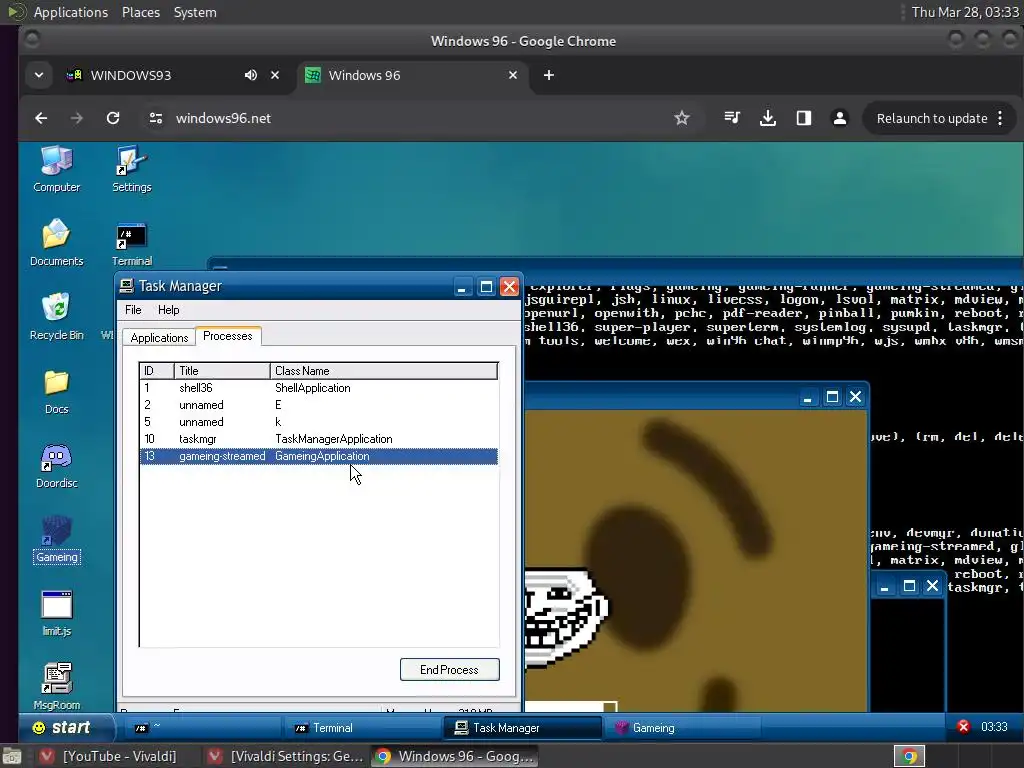Viewport: 1024px width, 768px height.
Task: Open the Help menu in Task Manager
Action: click(168, 310)
